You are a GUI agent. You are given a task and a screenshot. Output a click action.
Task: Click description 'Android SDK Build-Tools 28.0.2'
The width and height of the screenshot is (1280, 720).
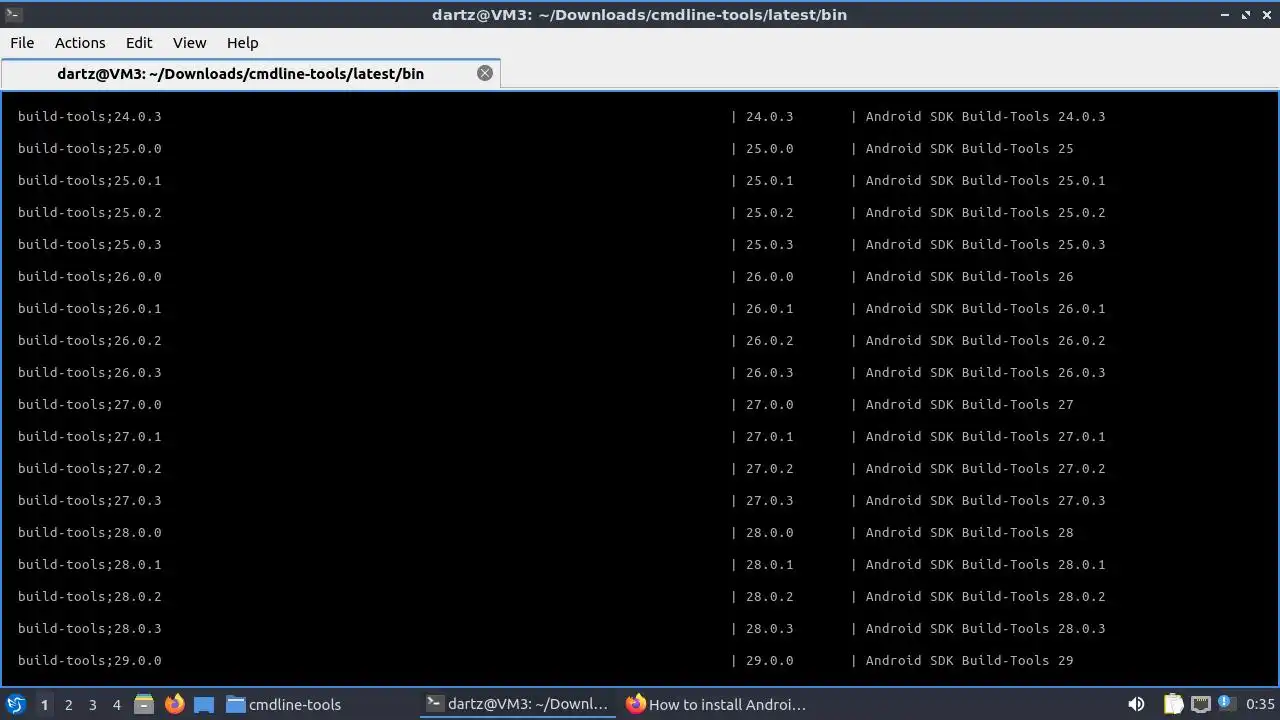[x=985, y=597]
